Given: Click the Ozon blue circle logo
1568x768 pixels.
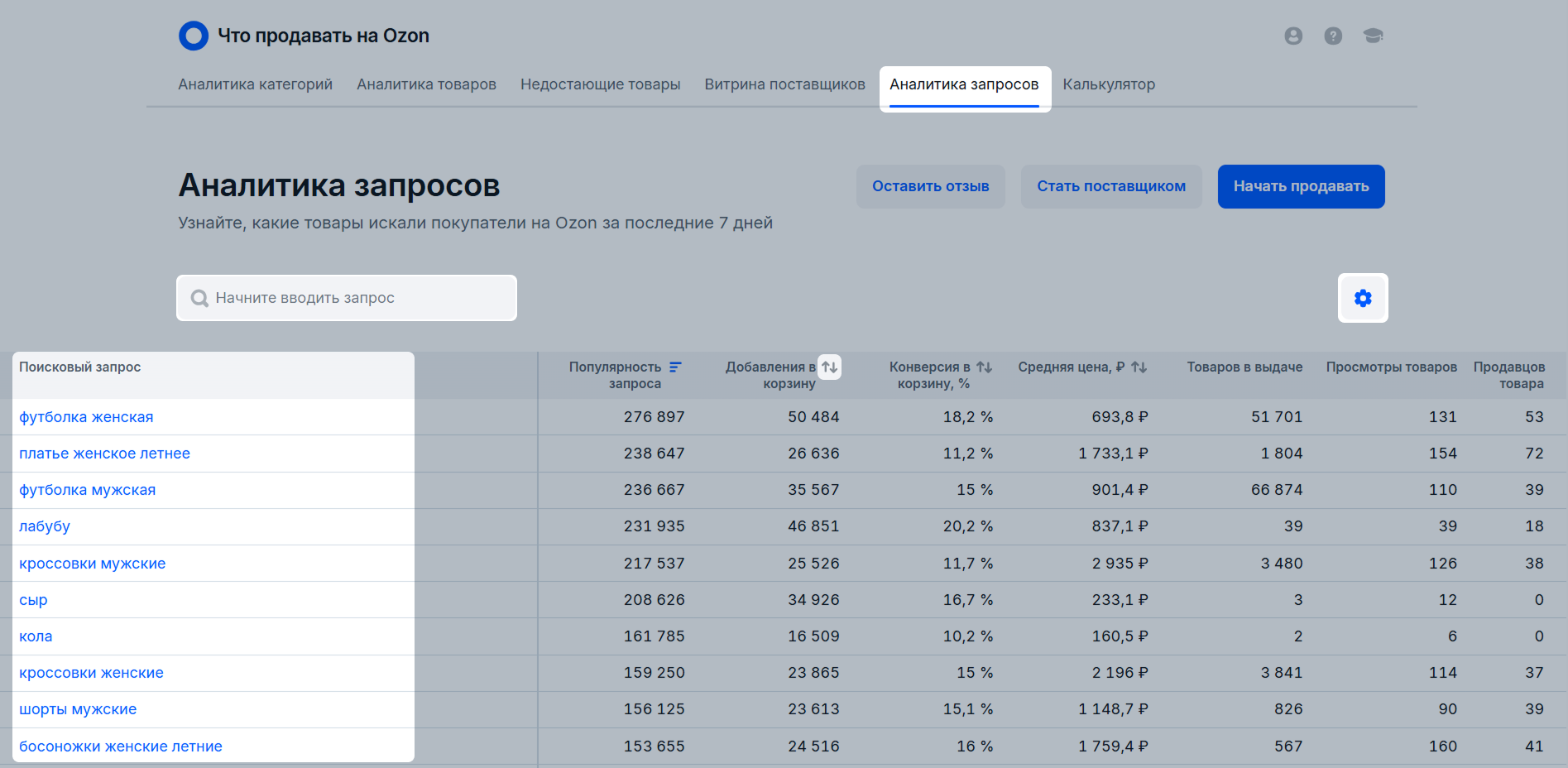Looking at the screenshot, I should point(194,36).
